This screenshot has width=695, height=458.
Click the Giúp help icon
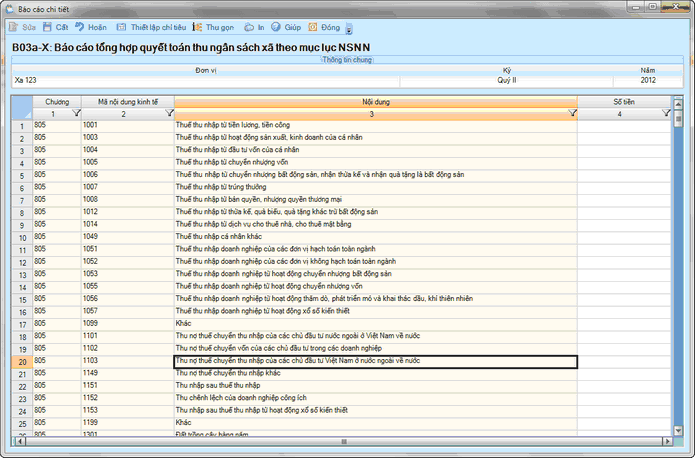coord(276,27)
